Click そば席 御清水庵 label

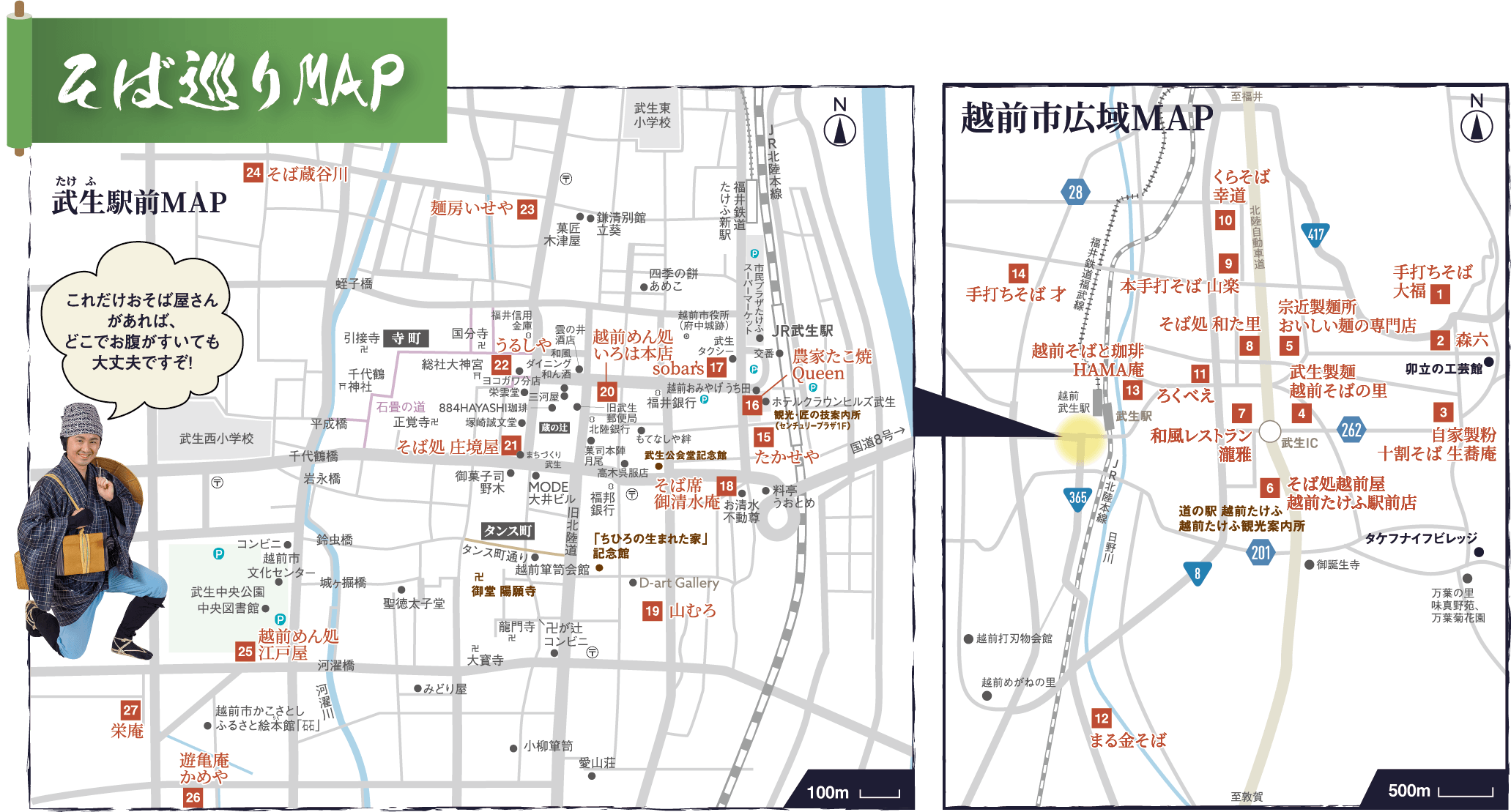[687, 493]
